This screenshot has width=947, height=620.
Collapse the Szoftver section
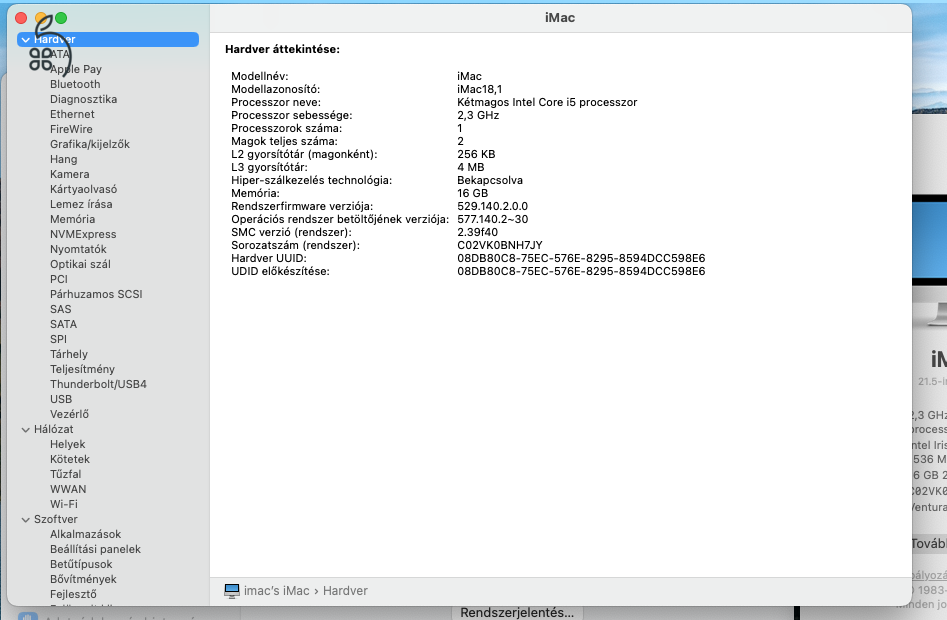point(27,518)
